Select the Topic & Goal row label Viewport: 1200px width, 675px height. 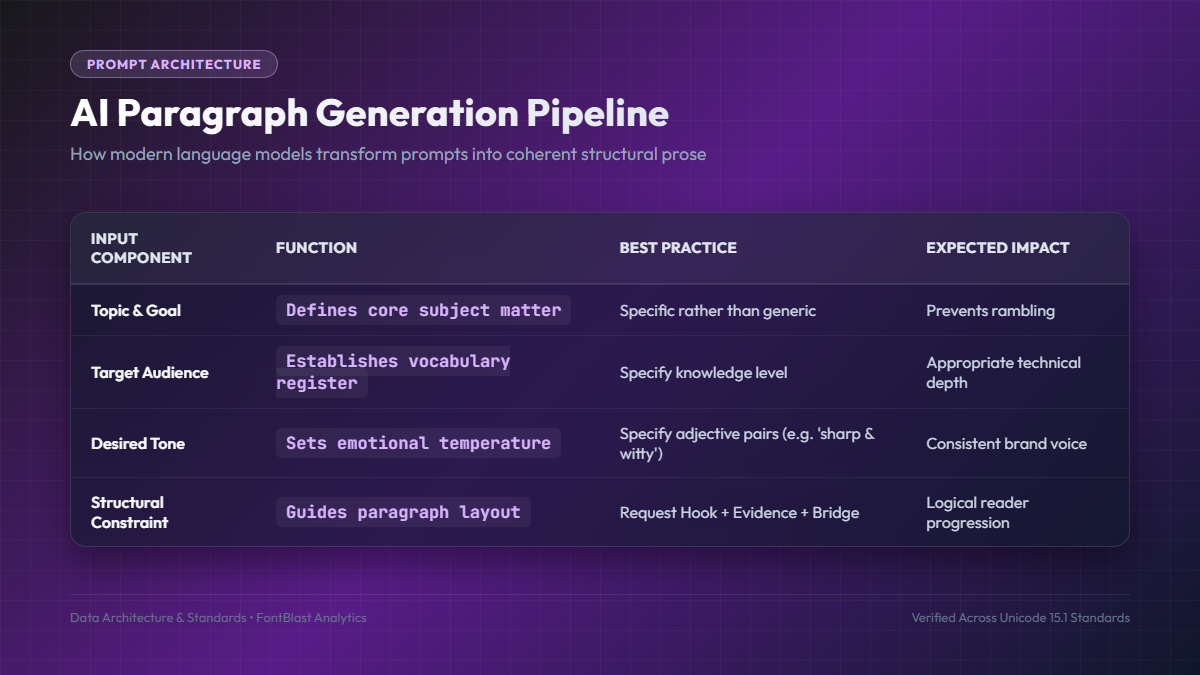[136, 311]
